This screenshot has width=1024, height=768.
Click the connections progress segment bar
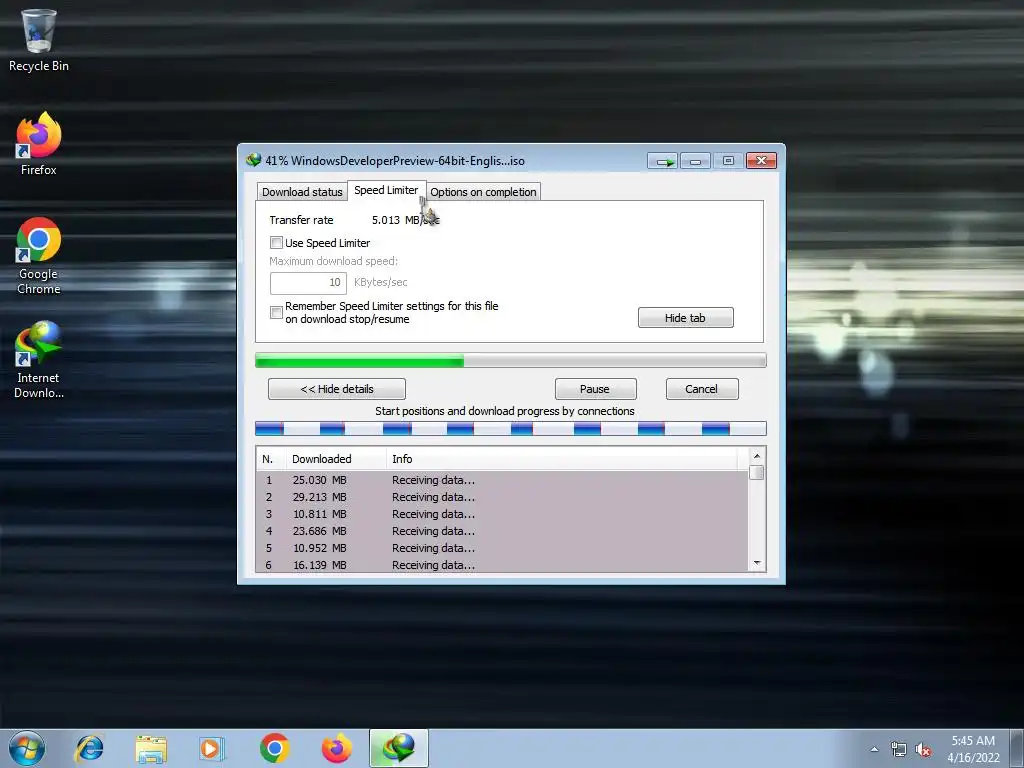[510, 429]
